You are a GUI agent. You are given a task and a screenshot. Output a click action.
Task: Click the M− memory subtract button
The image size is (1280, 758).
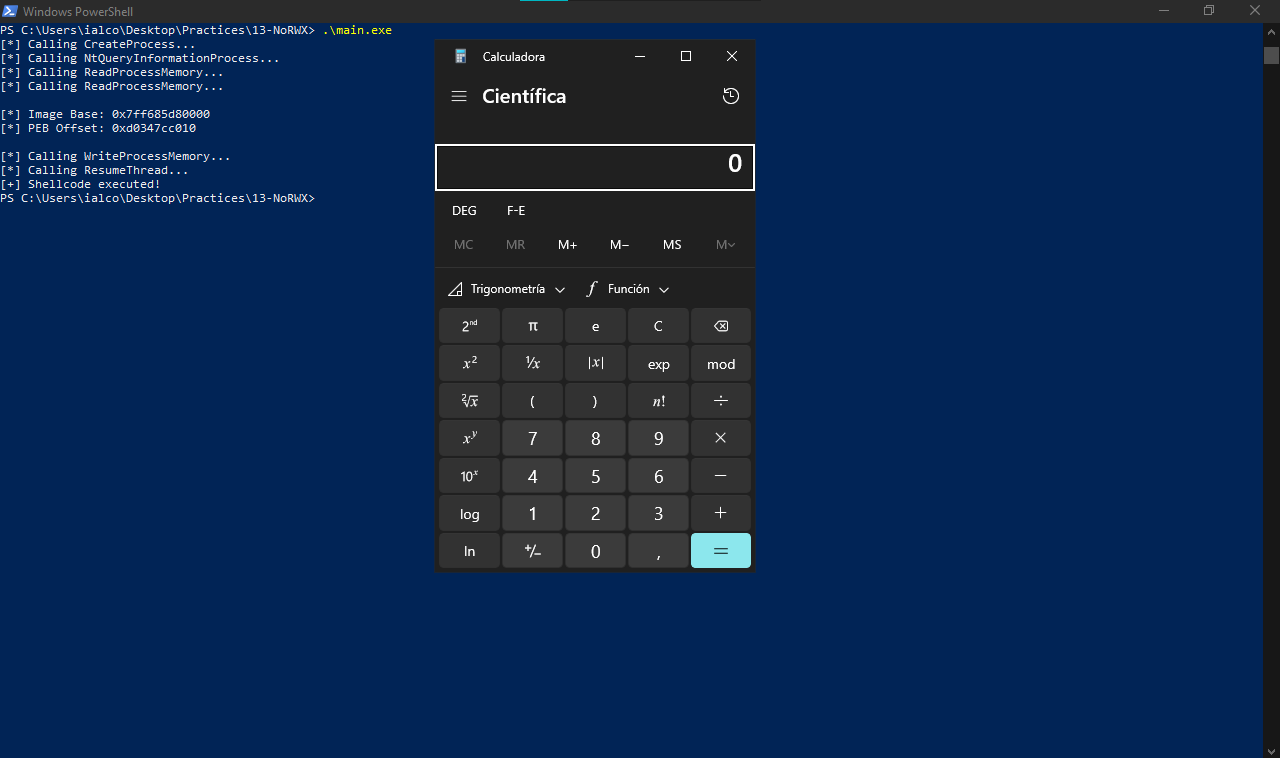(x=620, y=245)
